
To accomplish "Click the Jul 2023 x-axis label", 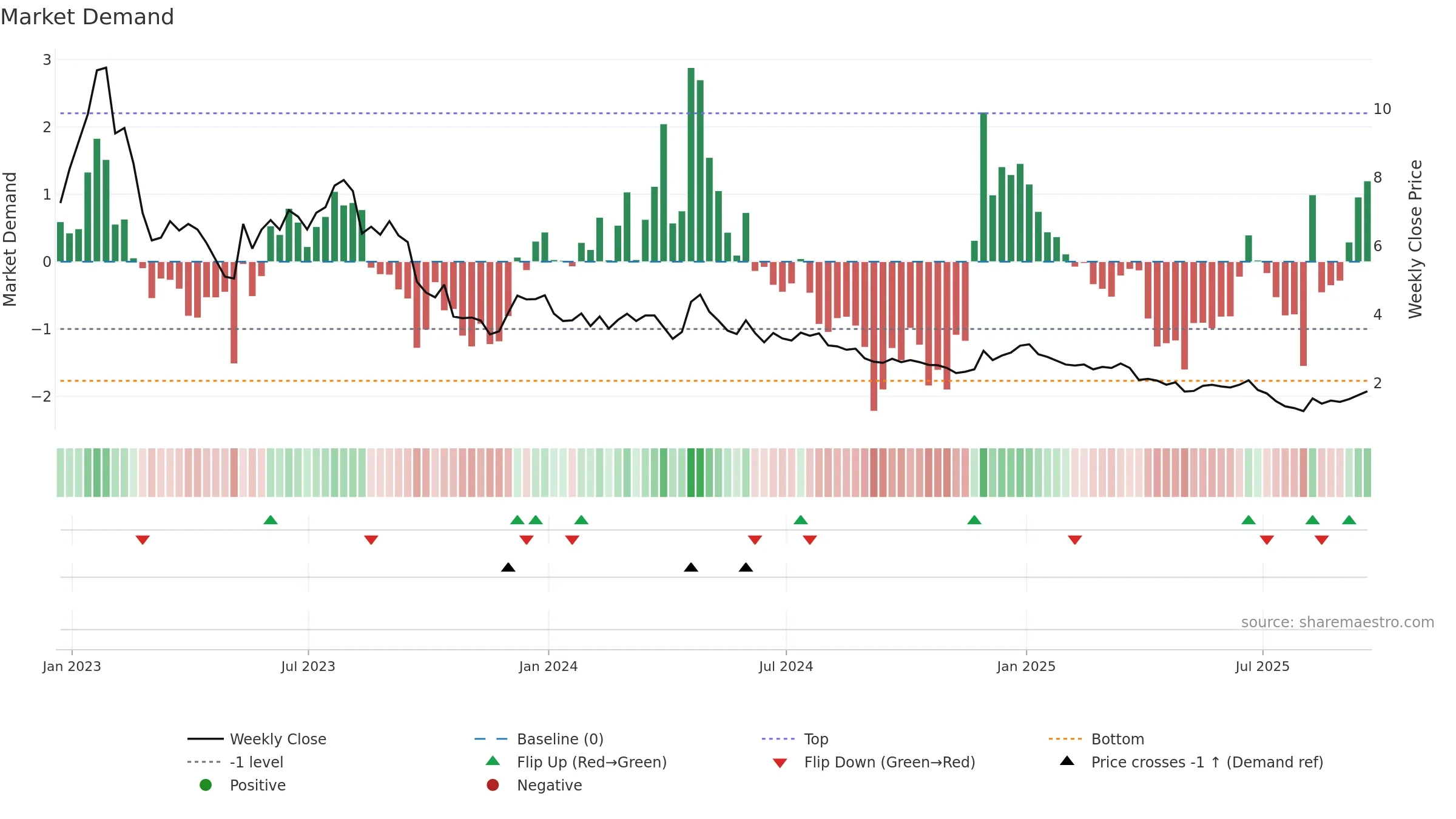I will click(308, 666).
